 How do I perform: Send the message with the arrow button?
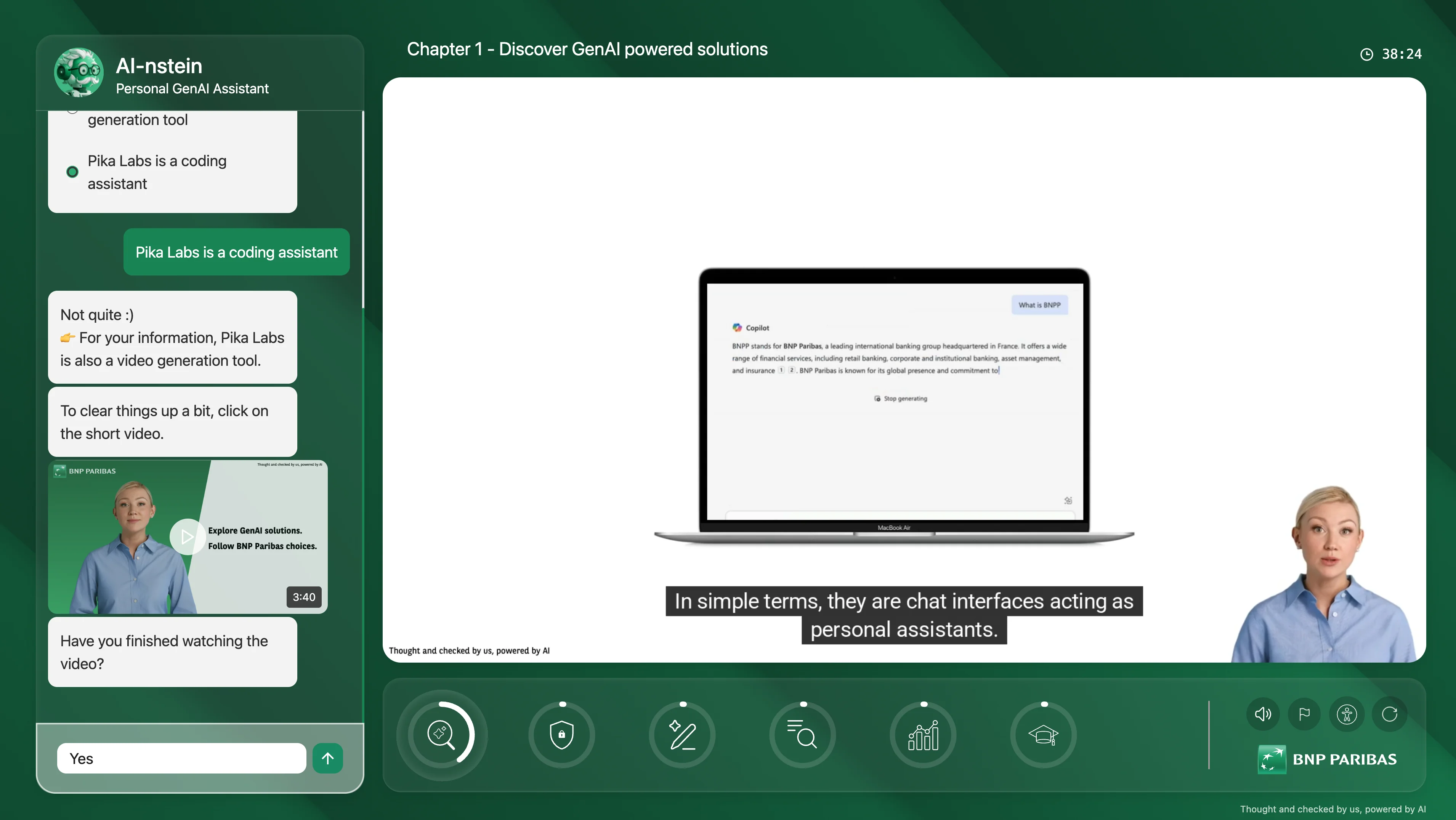[x=328, y=758]
